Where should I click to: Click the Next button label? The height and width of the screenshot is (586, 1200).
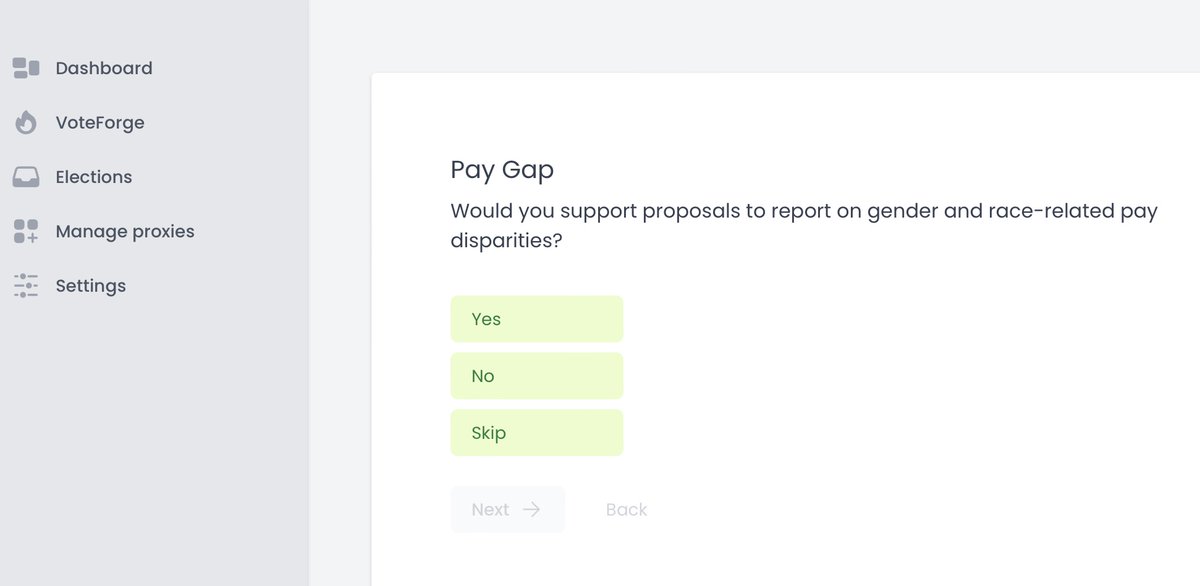490,509
